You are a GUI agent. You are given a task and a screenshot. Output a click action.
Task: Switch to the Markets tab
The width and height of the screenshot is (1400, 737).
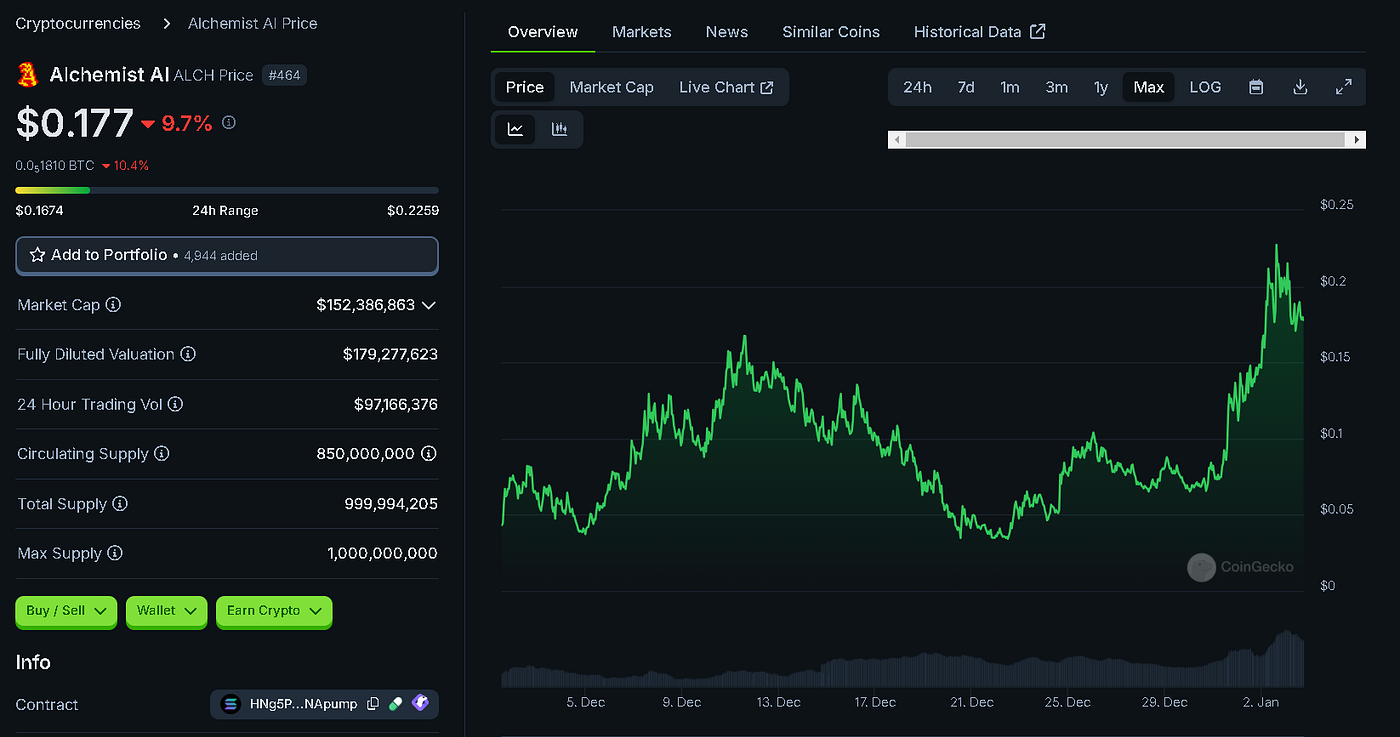[642, 32]
